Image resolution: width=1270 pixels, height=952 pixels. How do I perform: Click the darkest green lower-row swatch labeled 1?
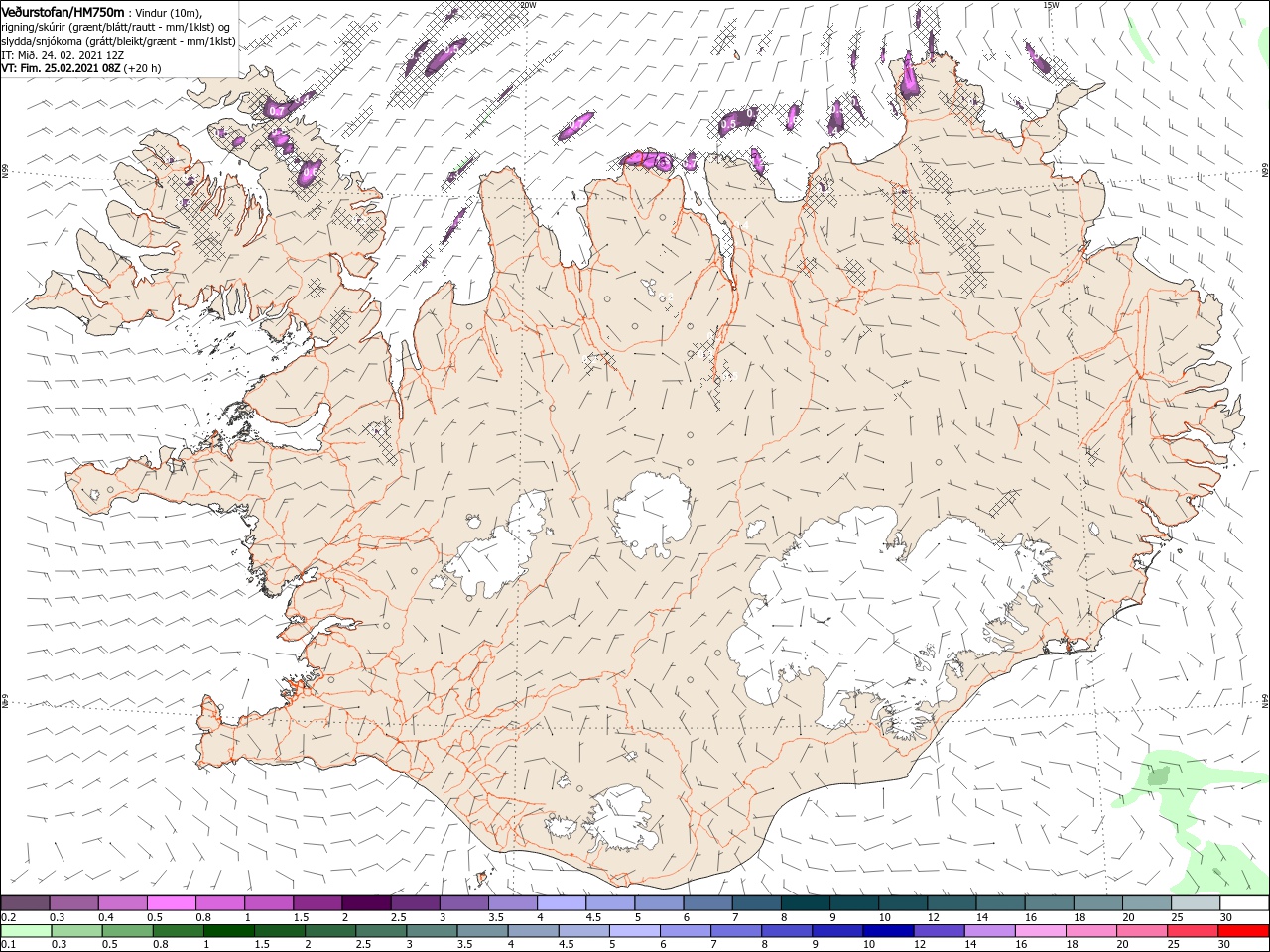point(228,931)
